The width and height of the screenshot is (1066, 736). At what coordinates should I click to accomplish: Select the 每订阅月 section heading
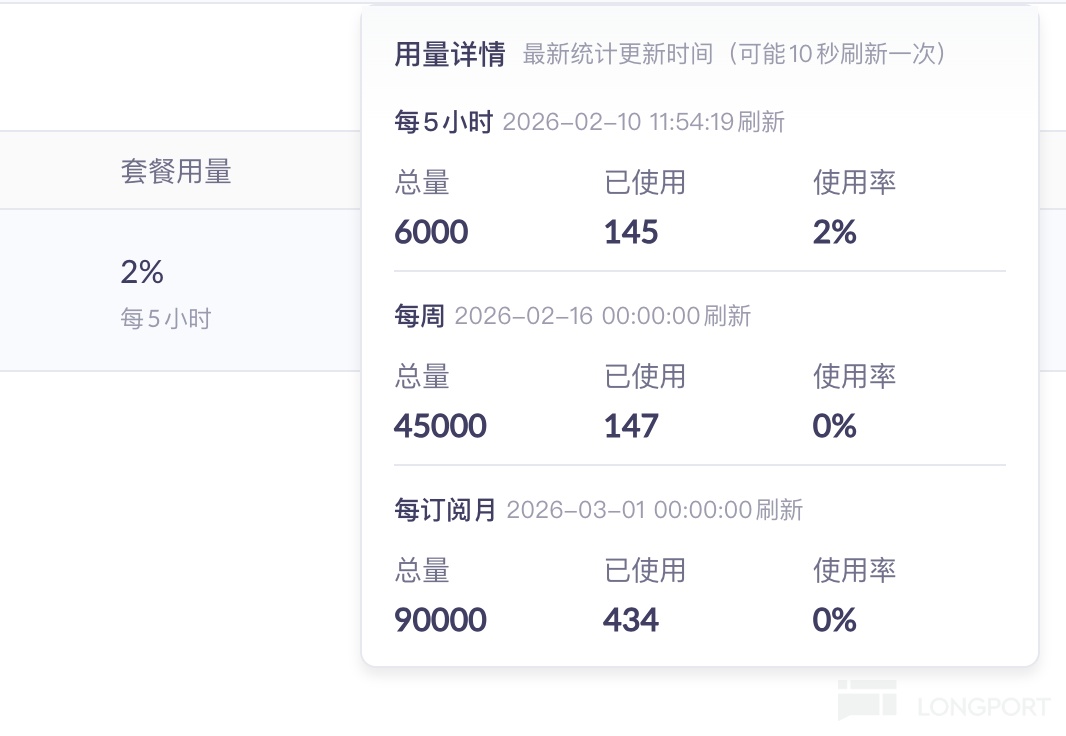click(446, 511)
